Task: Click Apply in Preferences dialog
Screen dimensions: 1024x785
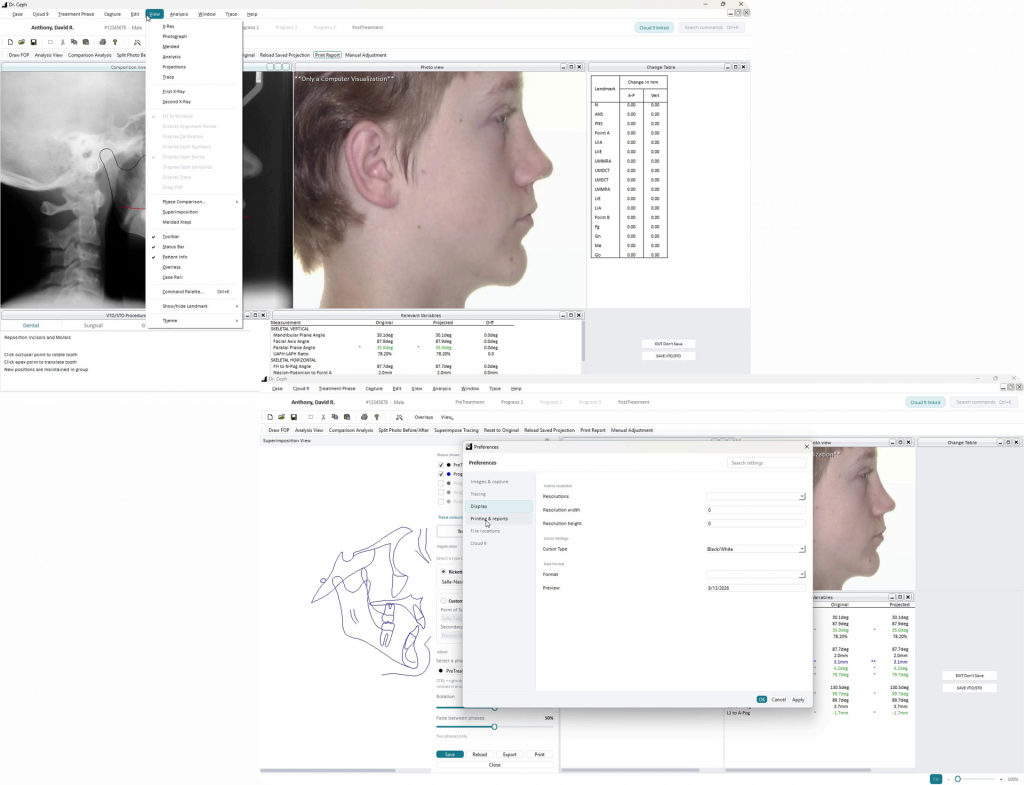Action: coord(798,699)
